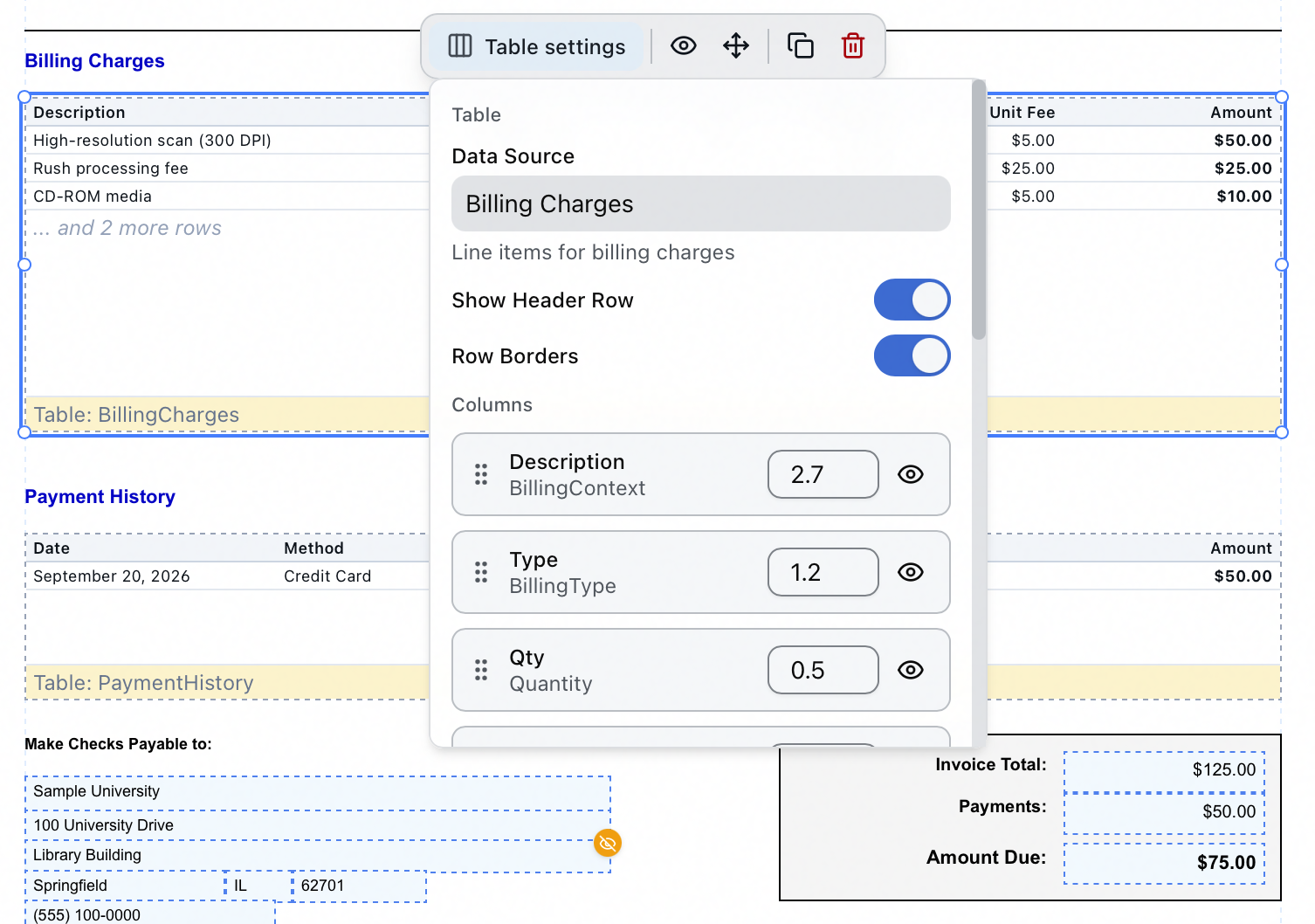Click the $125.00 Invoice Total field

pos(1164,770)
